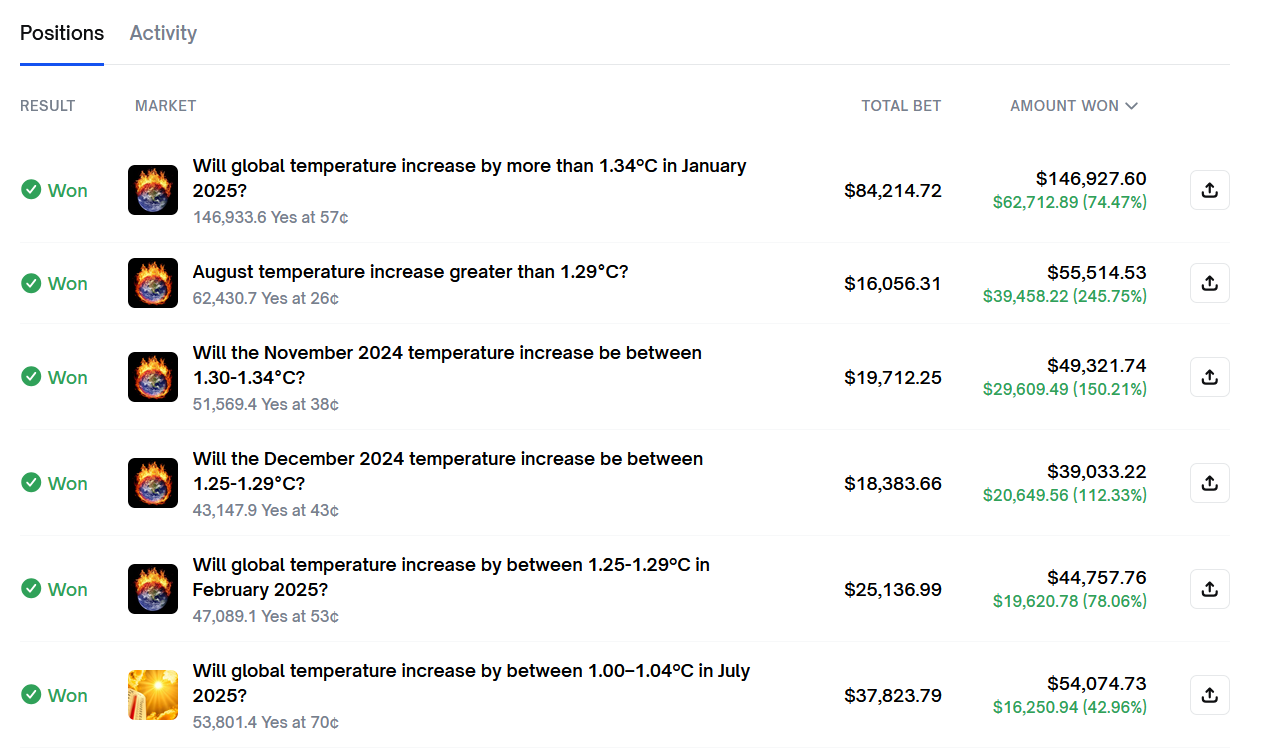1261x751 pixels.
Task: Open August temperature greater than 1.29°C market
Action: (410, 271)
